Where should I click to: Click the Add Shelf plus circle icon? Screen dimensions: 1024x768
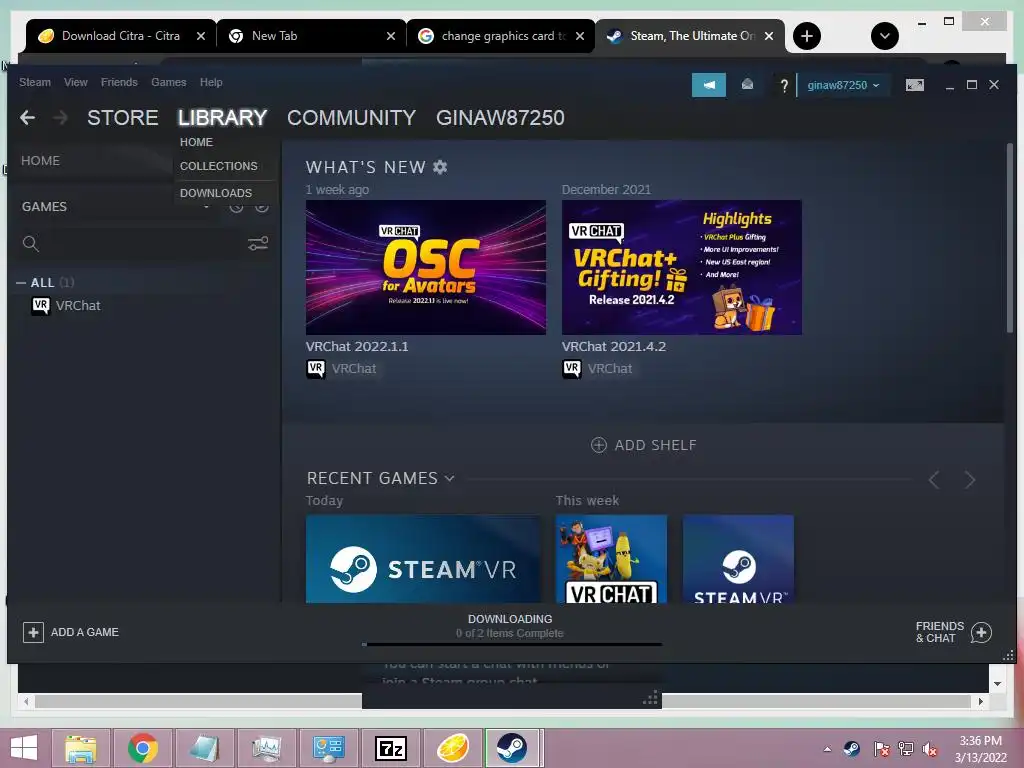pyautogui.click(x=599, y=445)
